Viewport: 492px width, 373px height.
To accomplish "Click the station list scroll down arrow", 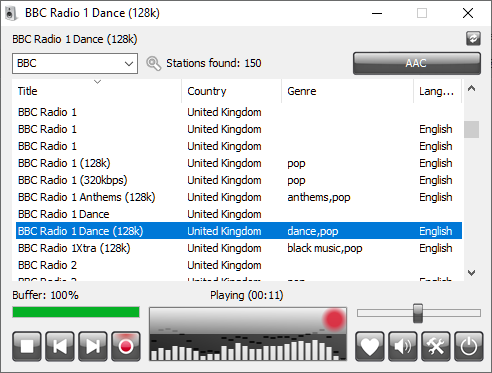I will tap(471, 273).
